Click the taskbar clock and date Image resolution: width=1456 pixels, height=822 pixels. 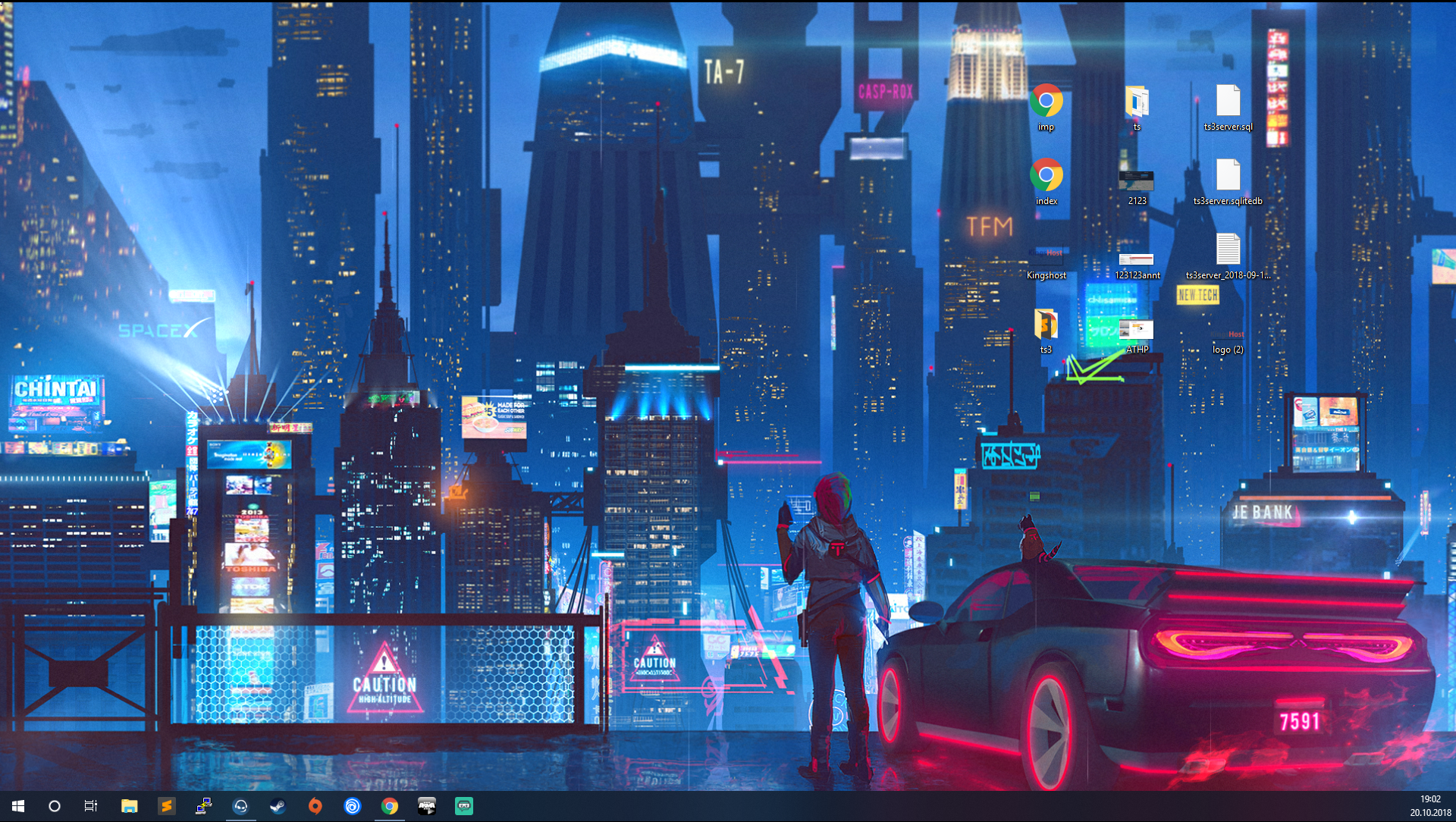1429,806
